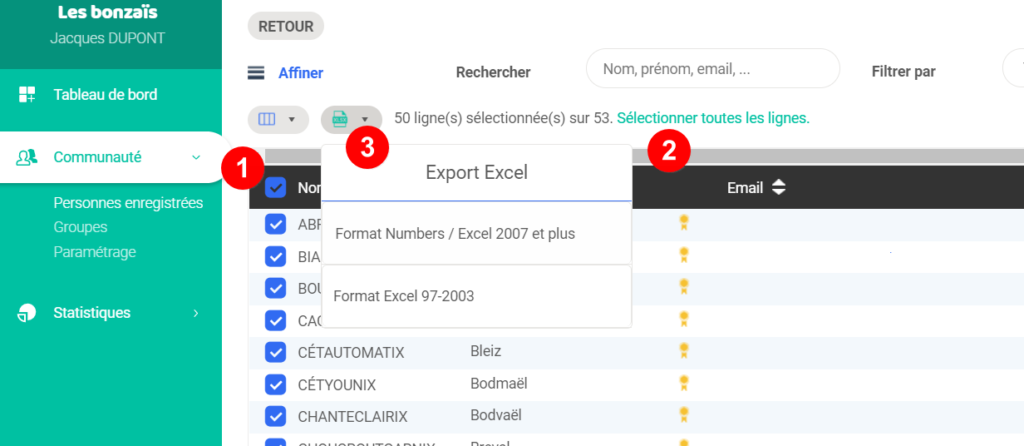Click the Statistiques pie chart icon
This screenshot has width=1024, height=446.
27,313
